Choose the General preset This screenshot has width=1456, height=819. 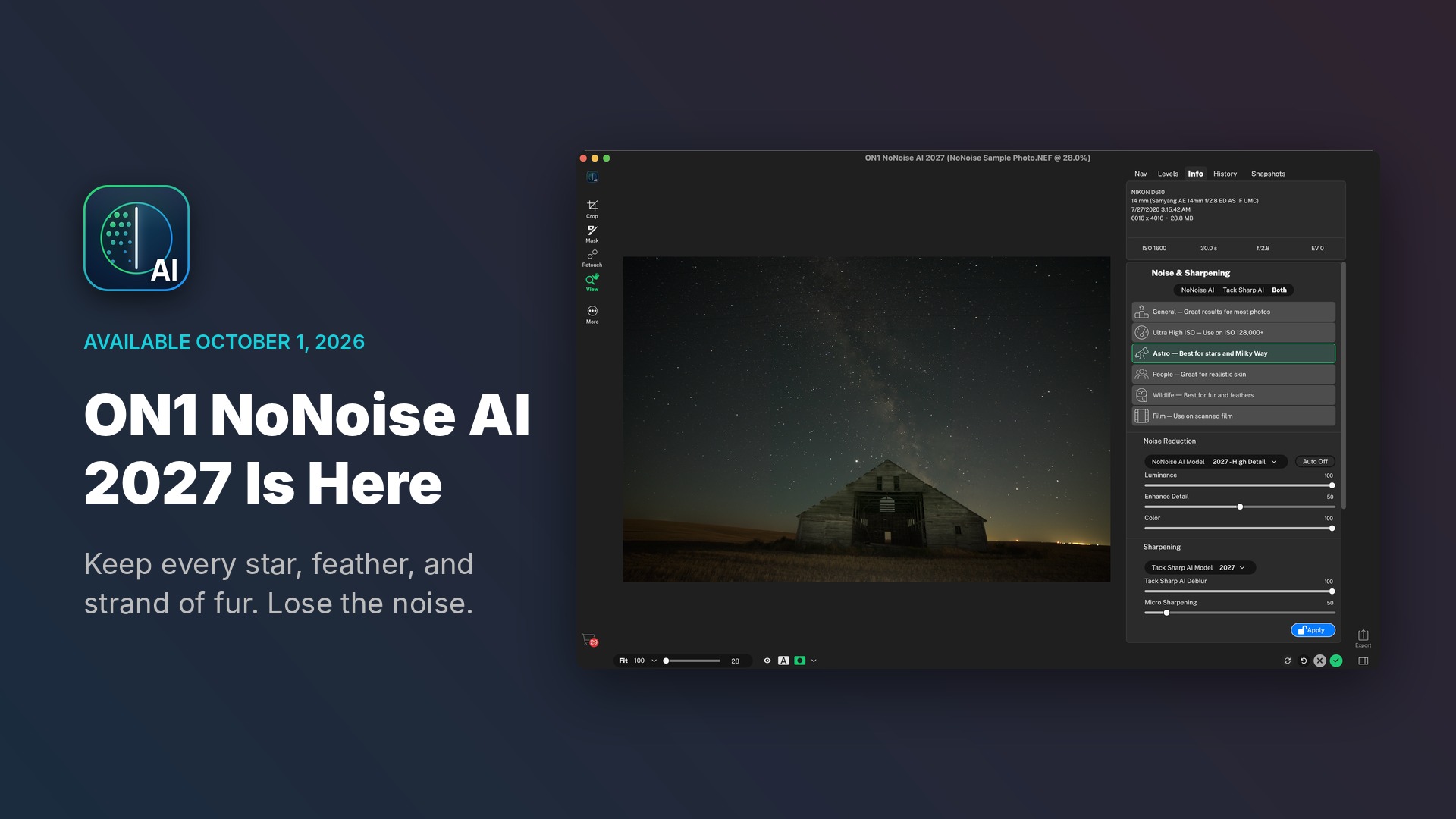(x=1233, y=312)
